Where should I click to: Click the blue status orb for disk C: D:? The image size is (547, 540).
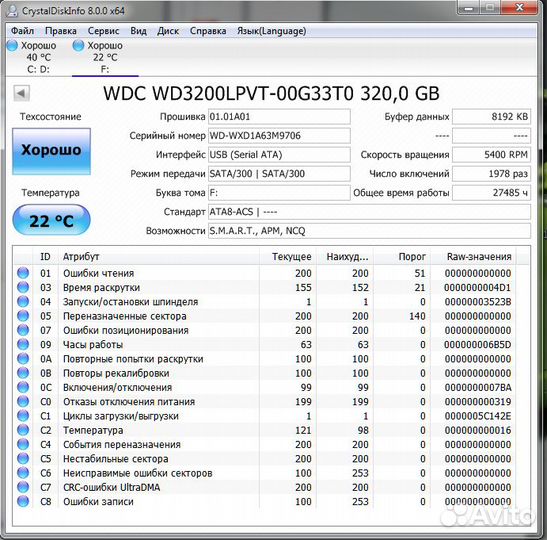coord(12,45)
